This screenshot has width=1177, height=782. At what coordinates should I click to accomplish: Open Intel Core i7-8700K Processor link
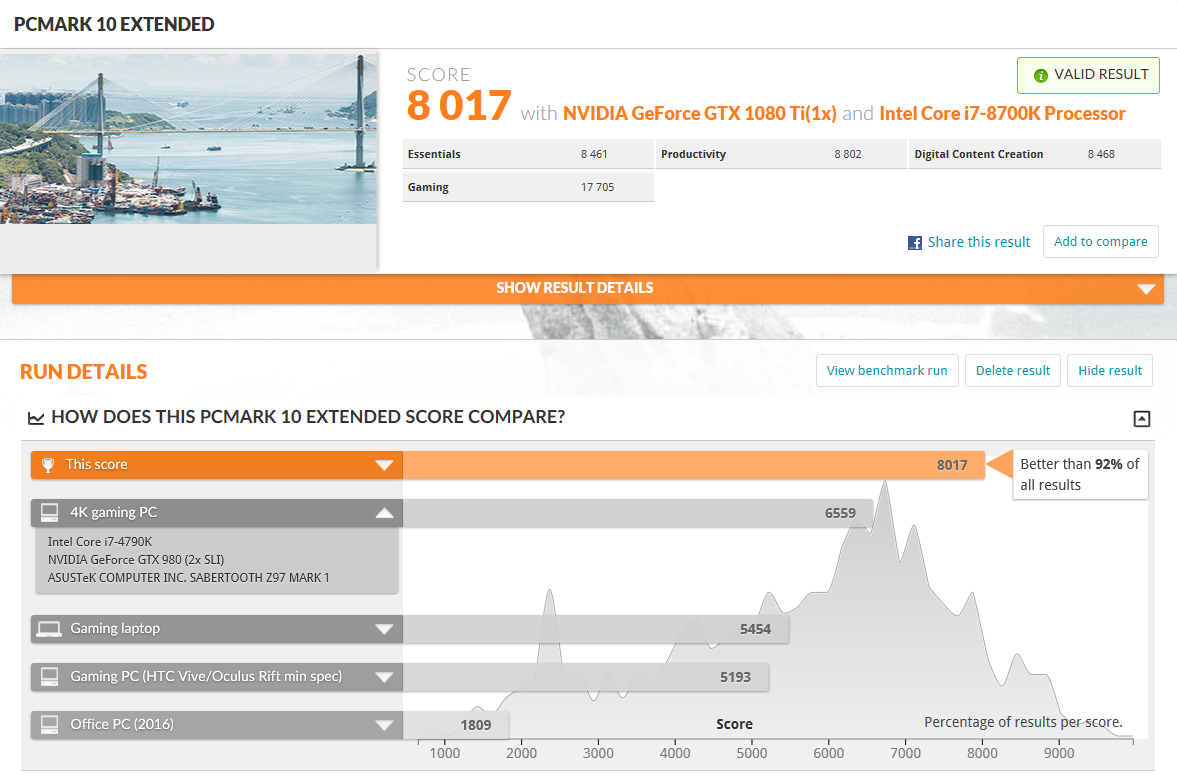coord(1002,113)
